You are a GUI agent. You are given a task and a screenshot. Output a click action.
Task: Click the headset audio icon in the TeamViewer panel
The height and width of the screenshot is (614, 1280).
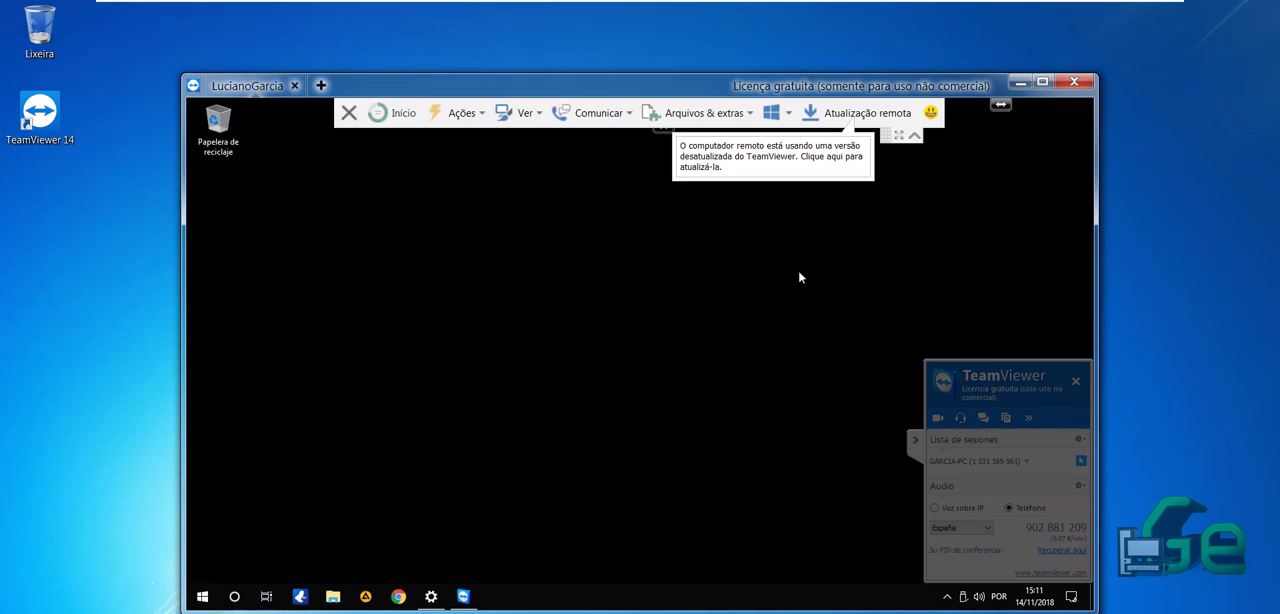click(960, 418)
